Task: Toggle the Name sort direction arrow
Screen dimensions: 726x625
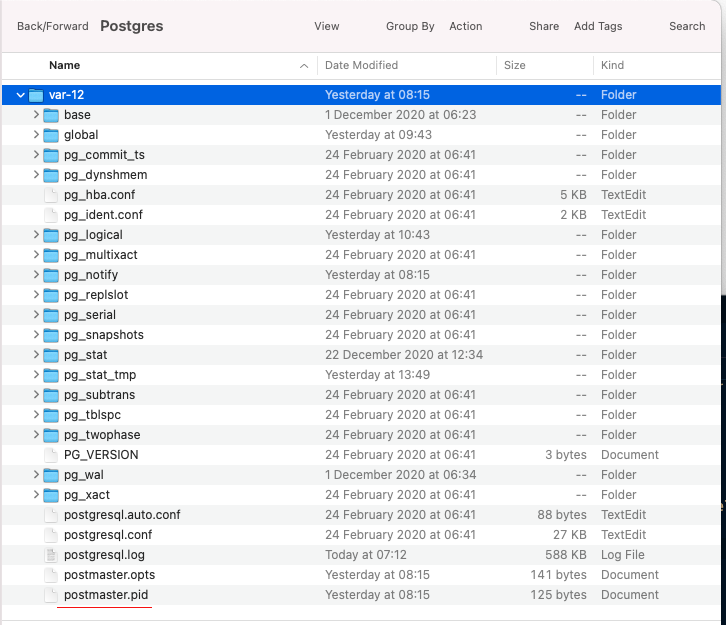Action: (304, 66)
